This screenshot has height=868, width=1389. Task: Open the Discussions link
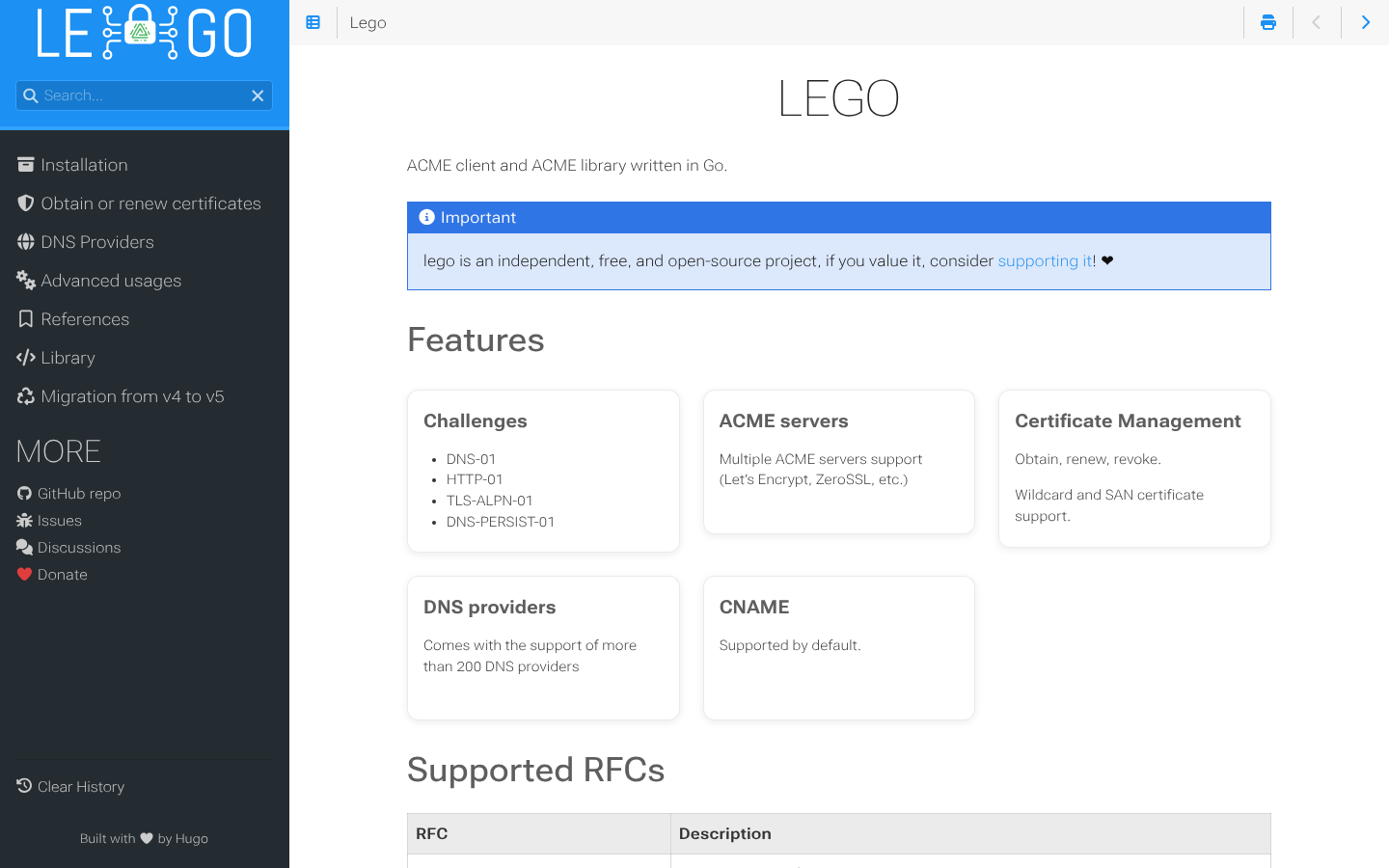tap(79, 548)
